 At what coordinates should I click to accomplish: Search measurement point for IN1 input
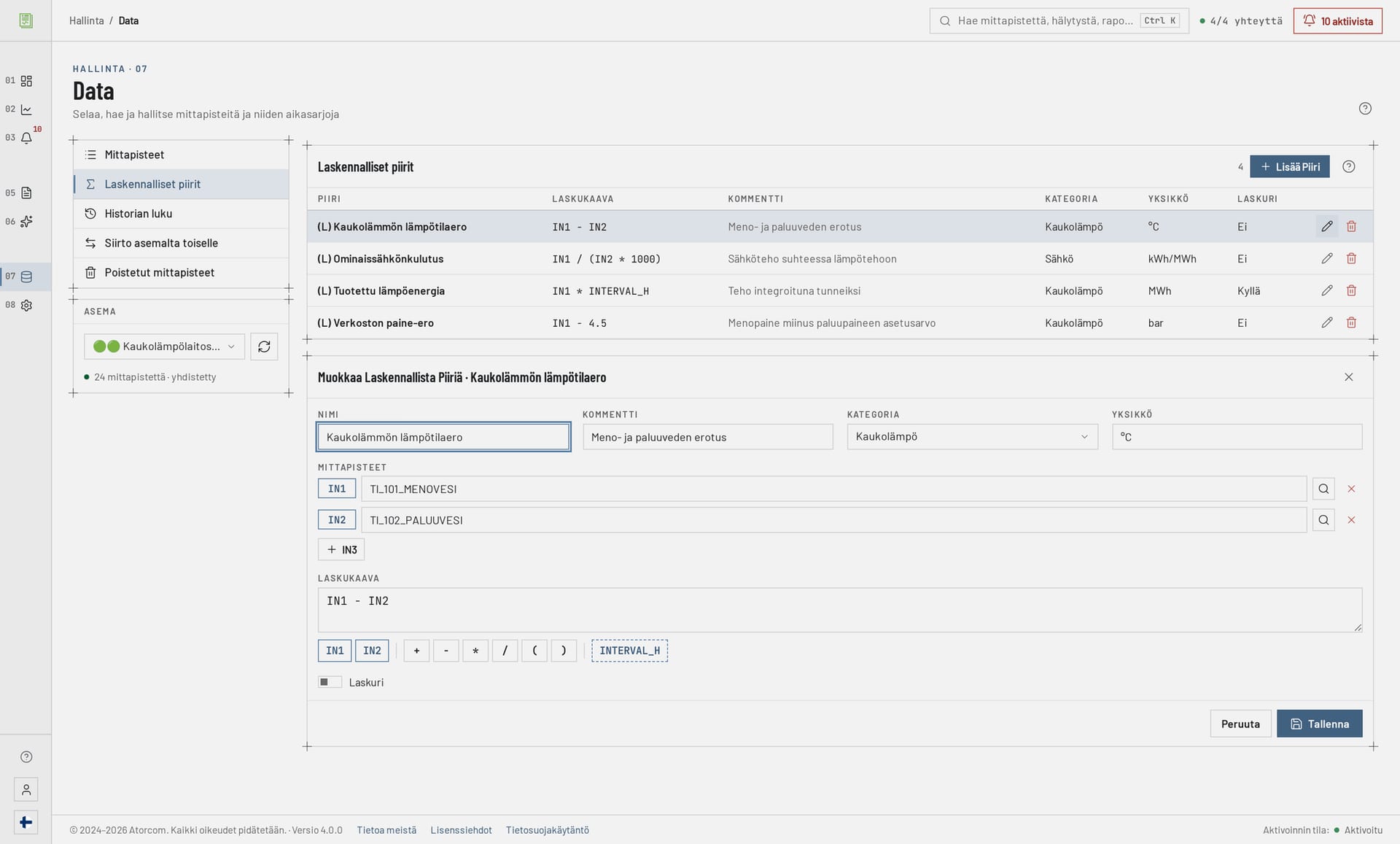click(1323, 489)
